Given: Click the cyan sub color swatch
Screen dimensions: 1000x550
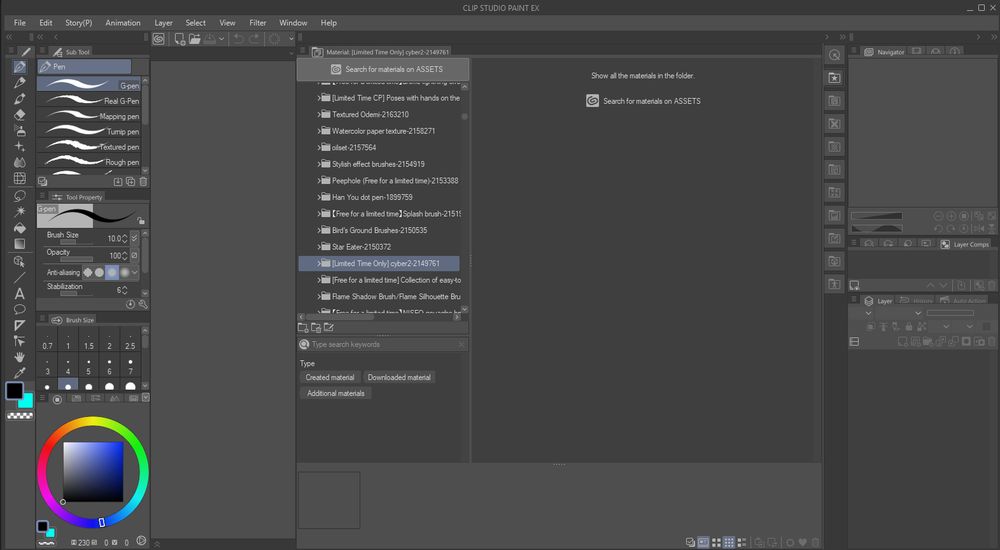Looking at the screenshot, I should [27, 401].
